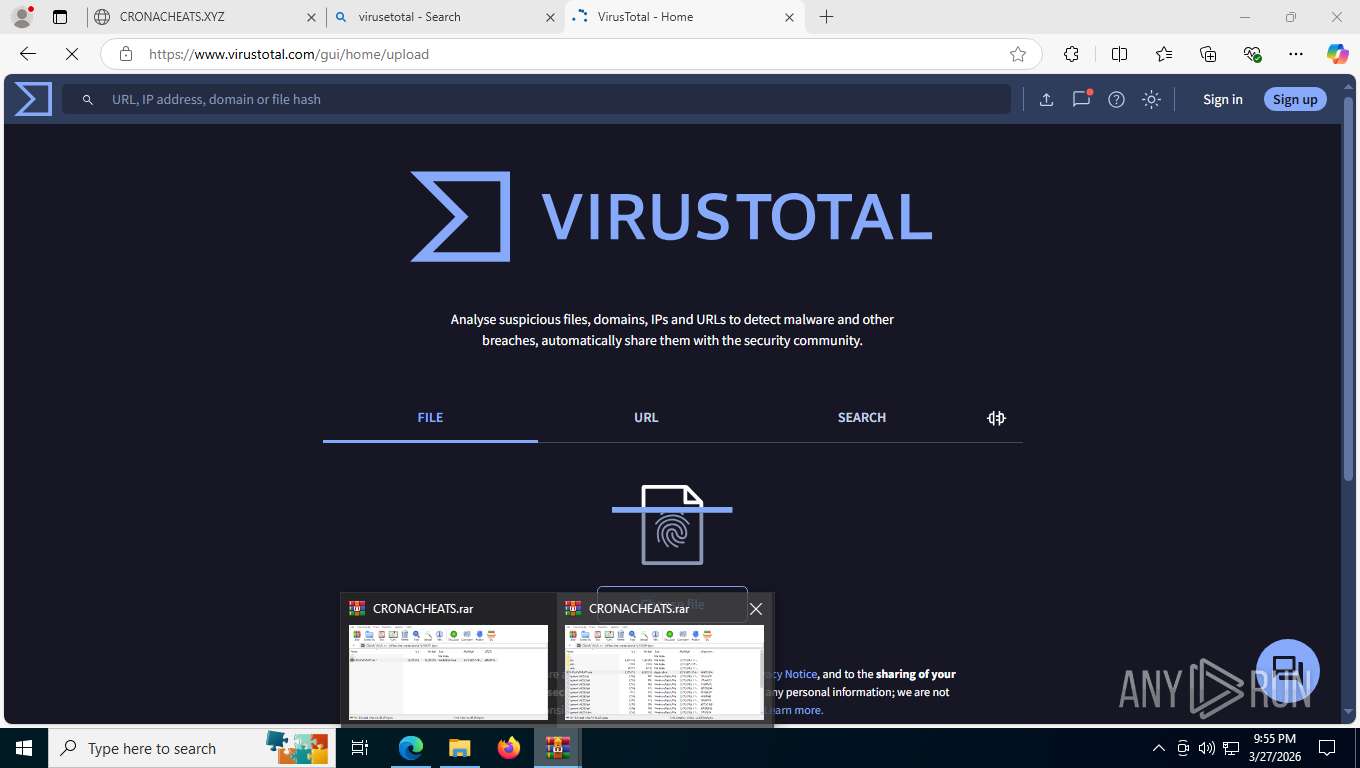Click the VirusTotal sigma logo in the header
Image resolution: width=1360 pixels, height=768 pixels.
click(x=33, y=99)
